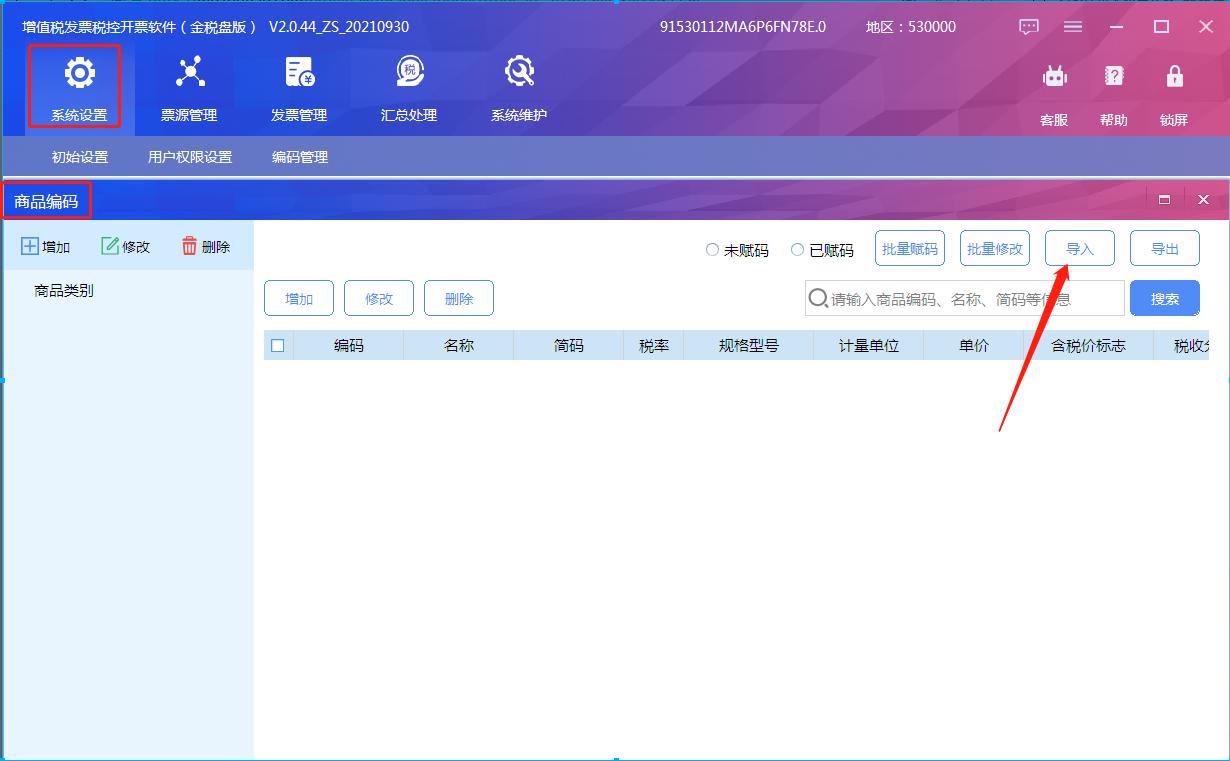Lock the screen with 锁屏
1230x761 pixels.
pos(1173,90)
